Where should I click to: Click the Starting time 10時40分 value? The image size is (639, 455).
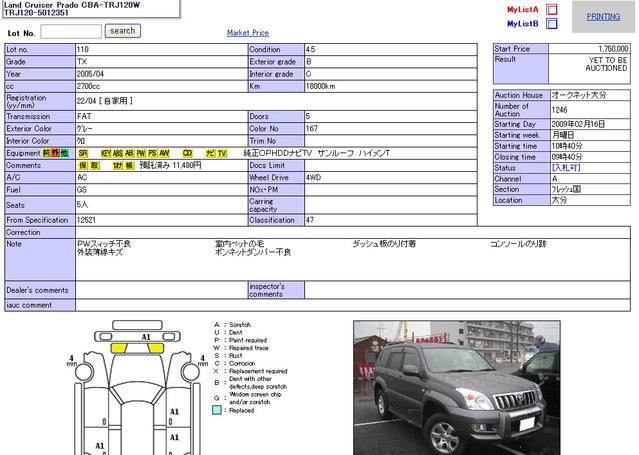[x=567, y=146]
